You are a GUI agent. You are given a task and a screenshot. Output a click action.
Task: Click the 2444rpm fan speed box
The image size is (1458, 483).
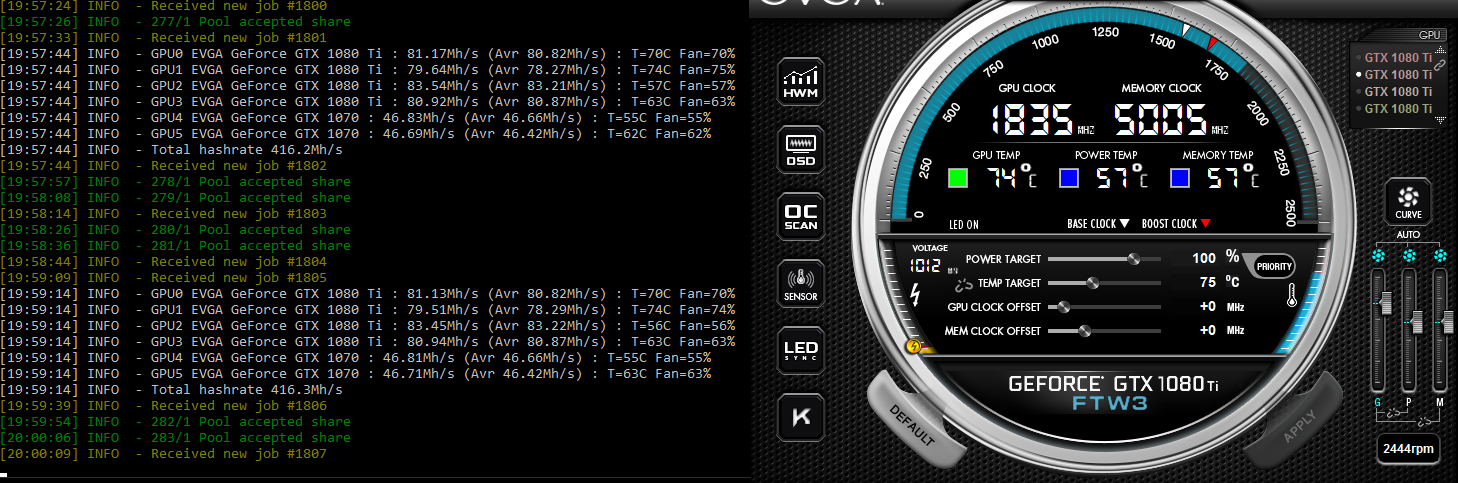(1409, 450)
